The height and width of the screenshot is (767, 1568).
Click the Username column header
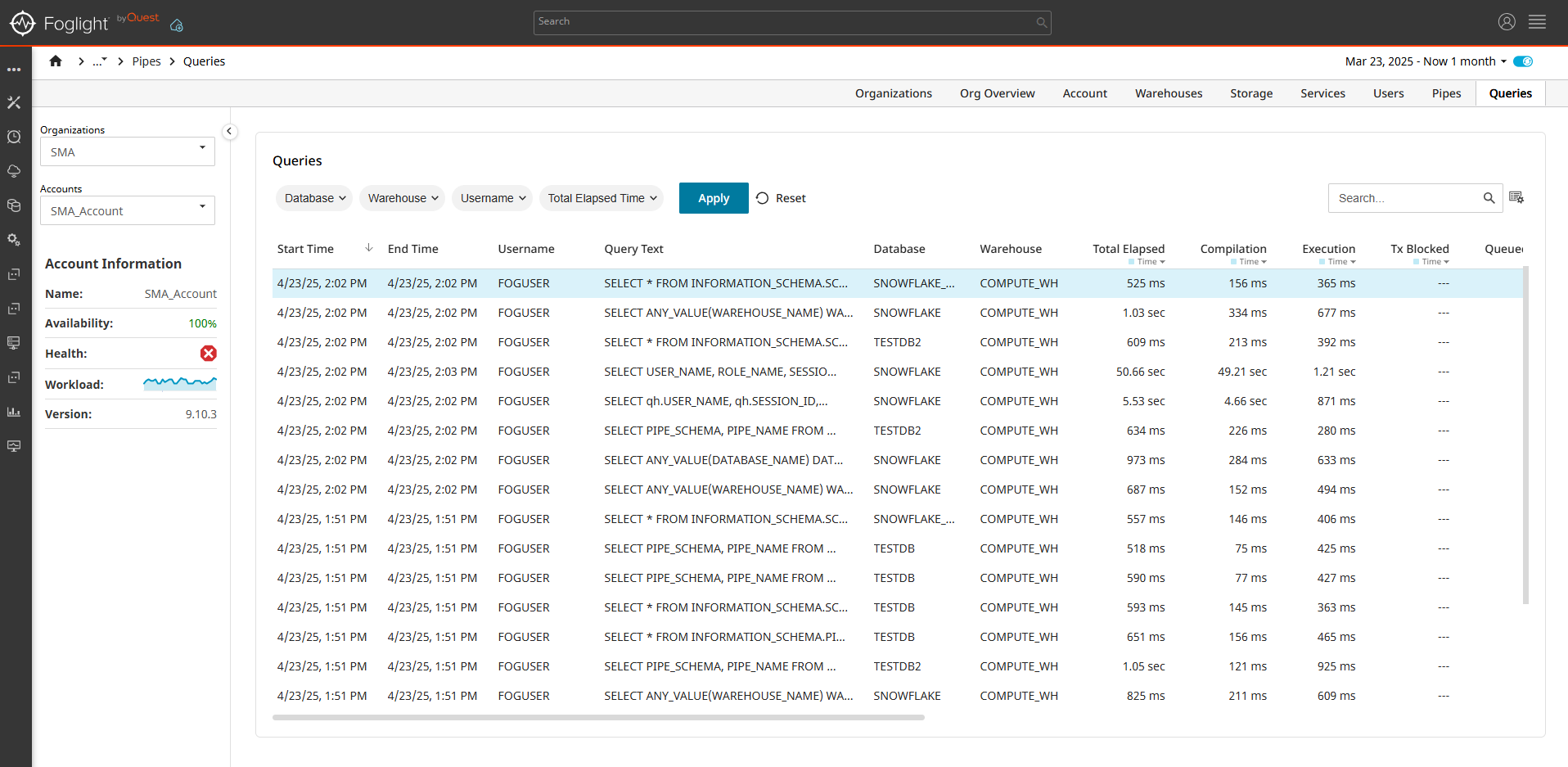click(526, 249)
